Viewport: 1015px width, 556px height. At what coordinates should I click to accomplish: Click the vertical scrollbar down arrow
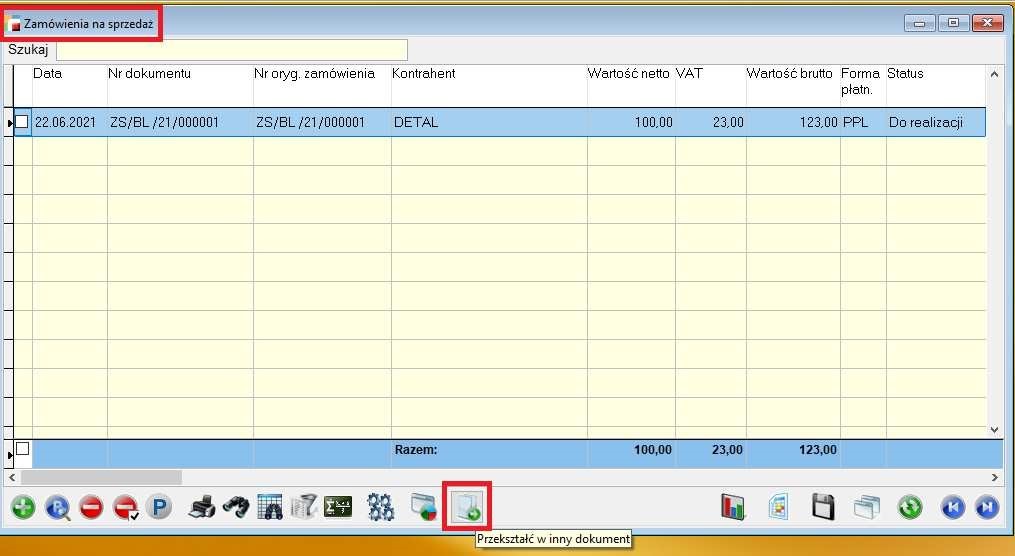click(994, 430)
